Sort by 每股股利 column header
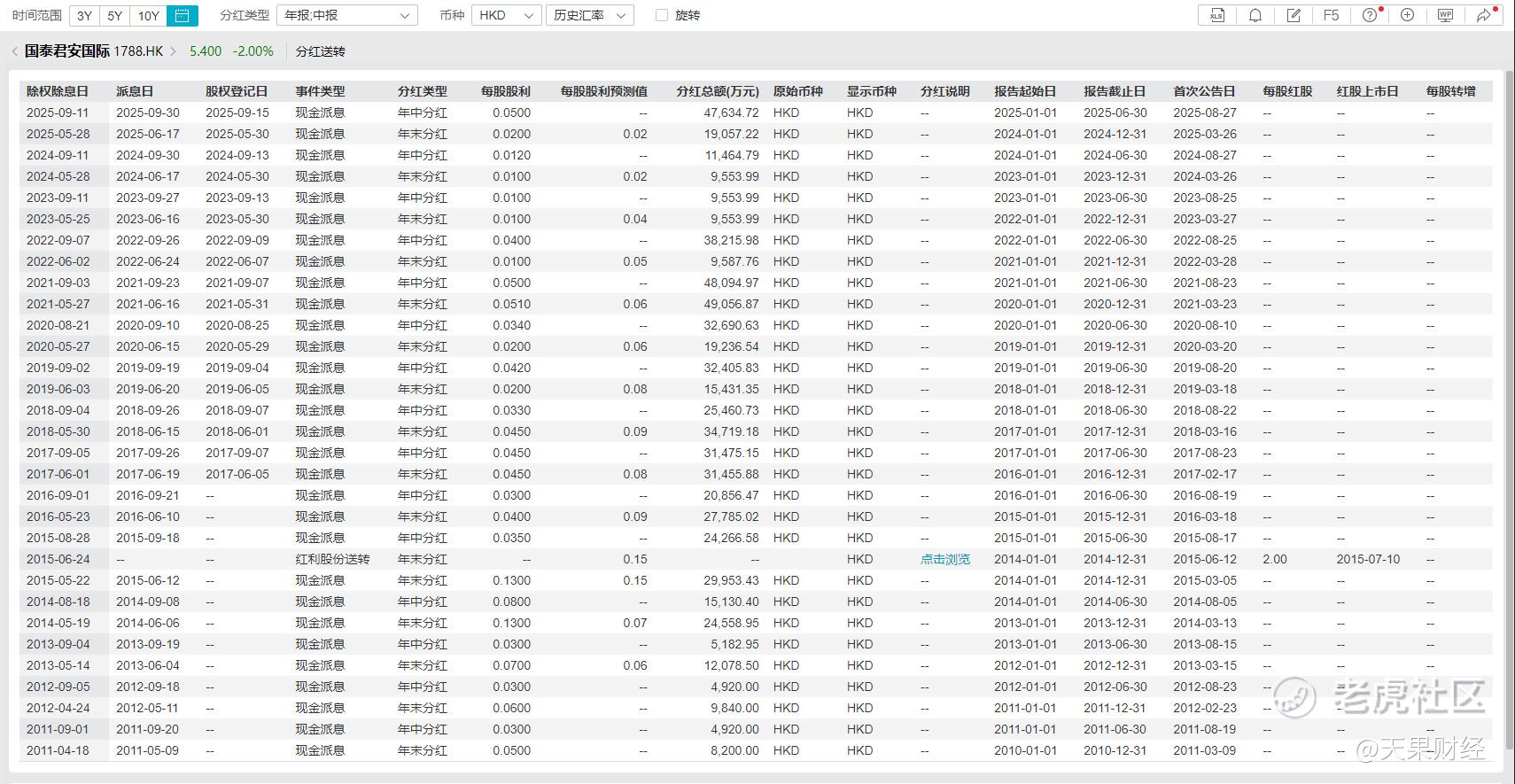 [506, 91]
